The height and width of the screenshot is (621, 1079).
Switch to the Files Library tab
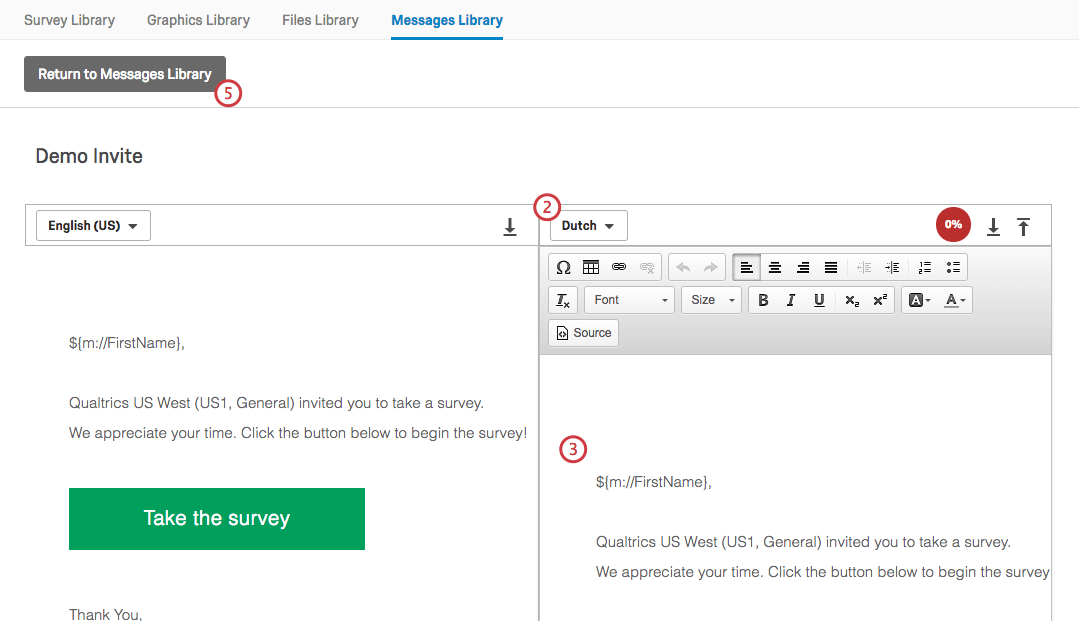pos(320,19)
